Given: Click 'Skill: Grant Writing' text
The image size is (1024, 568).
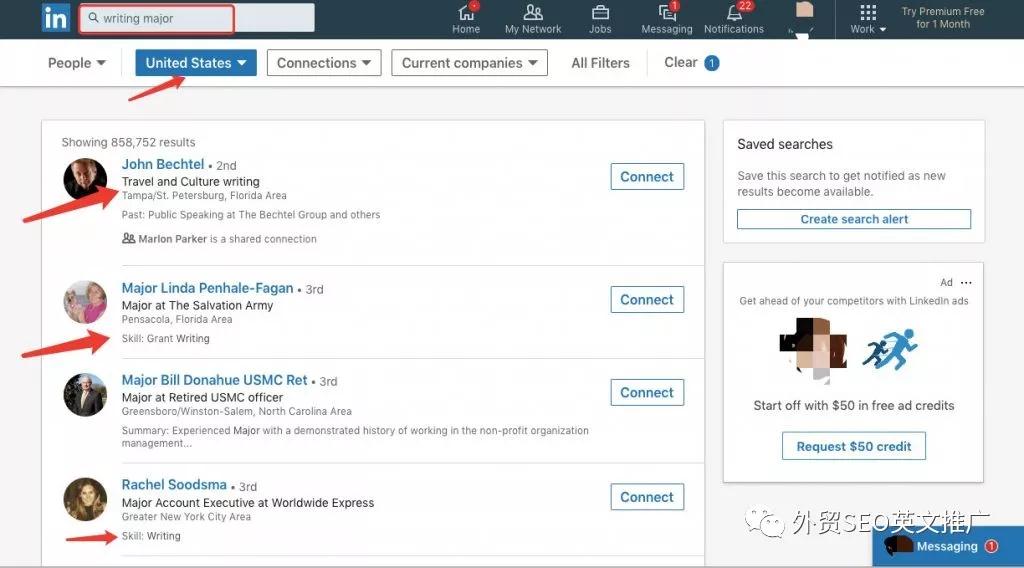Looking at the screenshot, I should click(165, 339).
